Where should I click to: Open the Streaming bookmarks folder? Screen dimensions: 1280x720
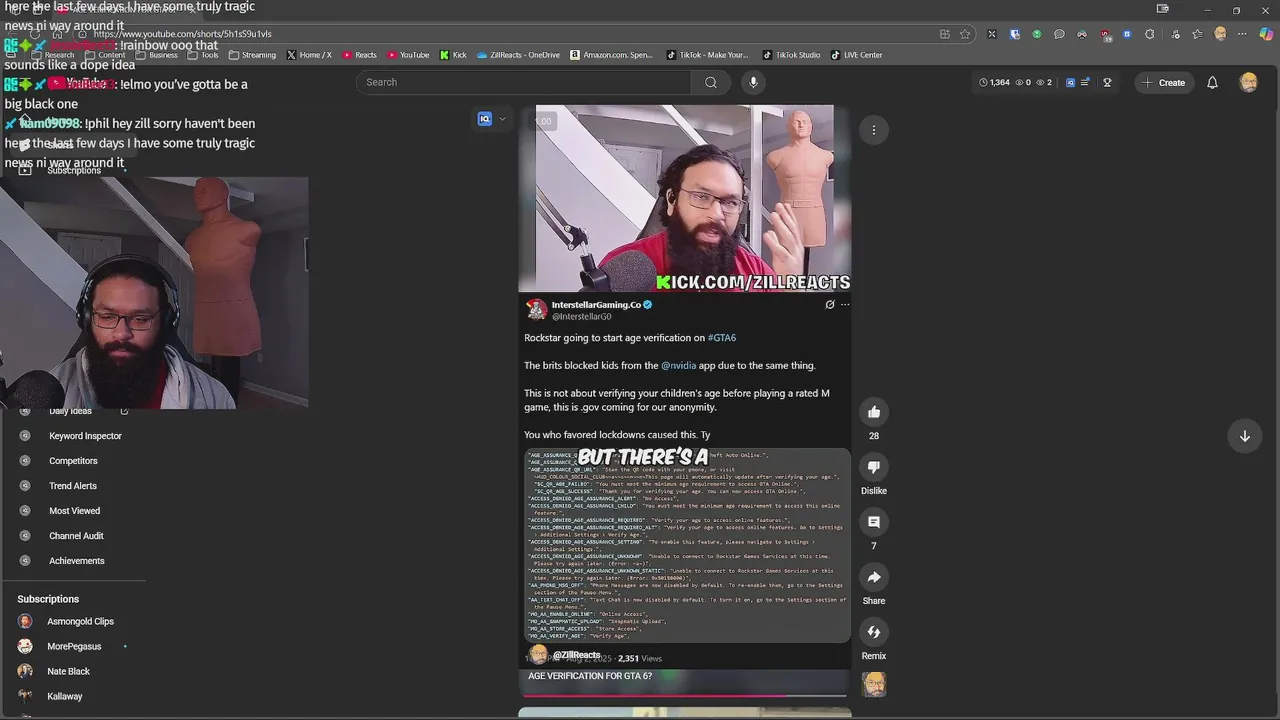pos(252,55)
